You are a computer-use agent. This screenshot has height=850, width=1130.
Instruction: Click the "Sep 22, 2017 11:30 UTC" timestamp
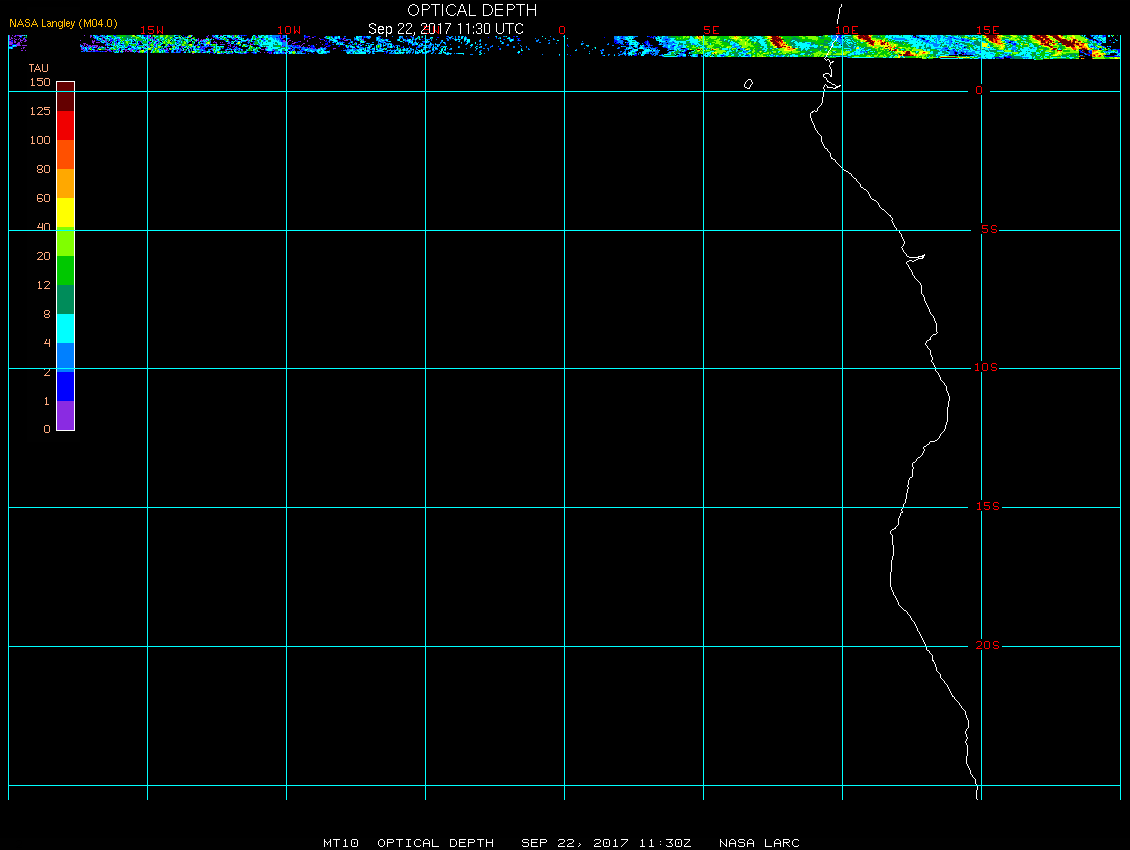tap(445, 29)
